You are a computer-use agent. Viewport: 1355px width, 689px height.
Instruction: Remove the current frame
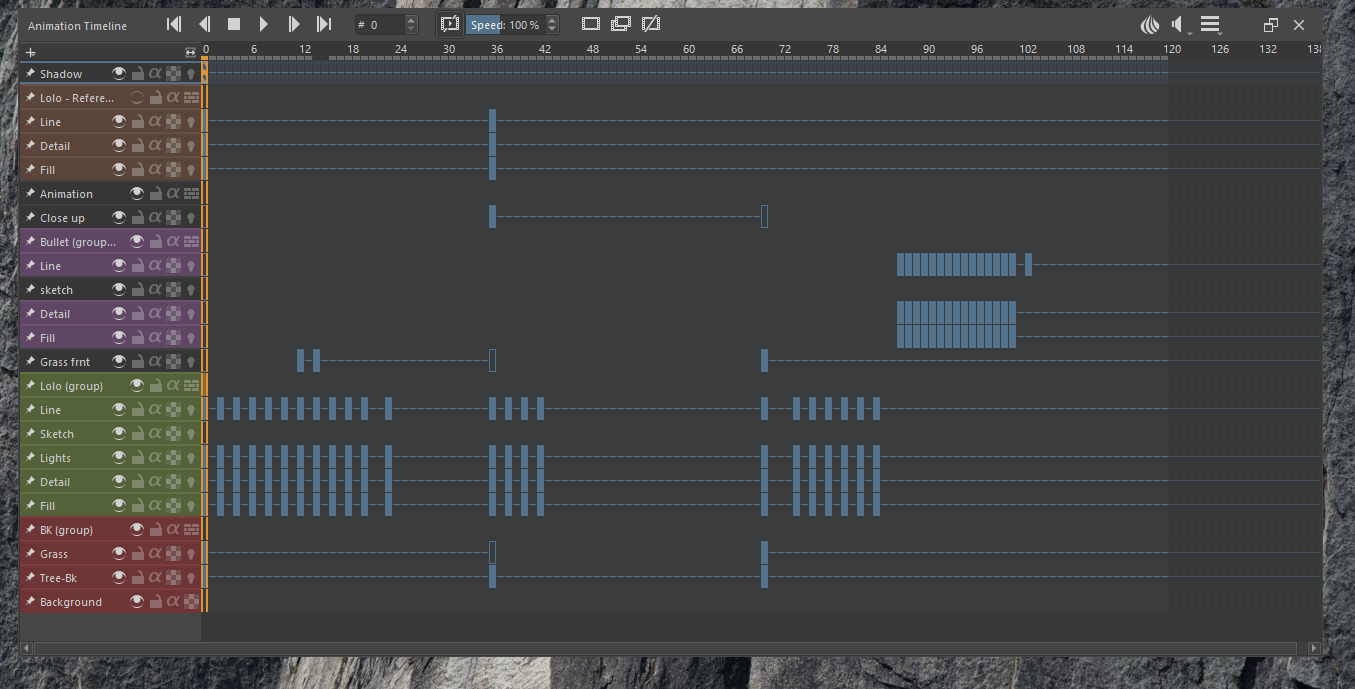coord(651,24)
